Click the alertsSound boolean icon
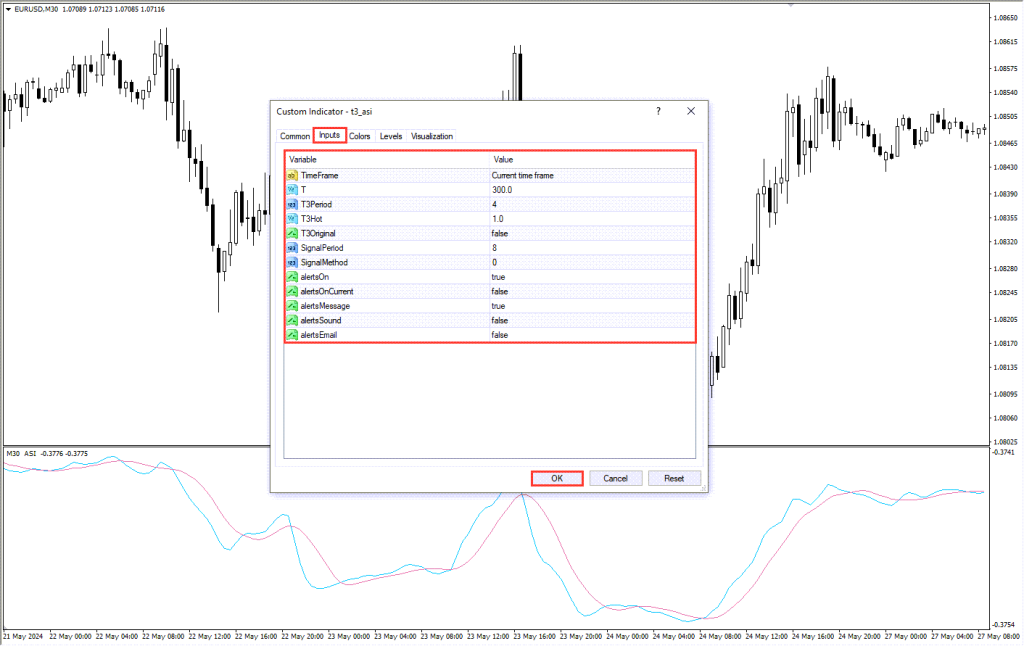Image resolution: width=1024 pixels, height=646 pixels. point(292,321)
